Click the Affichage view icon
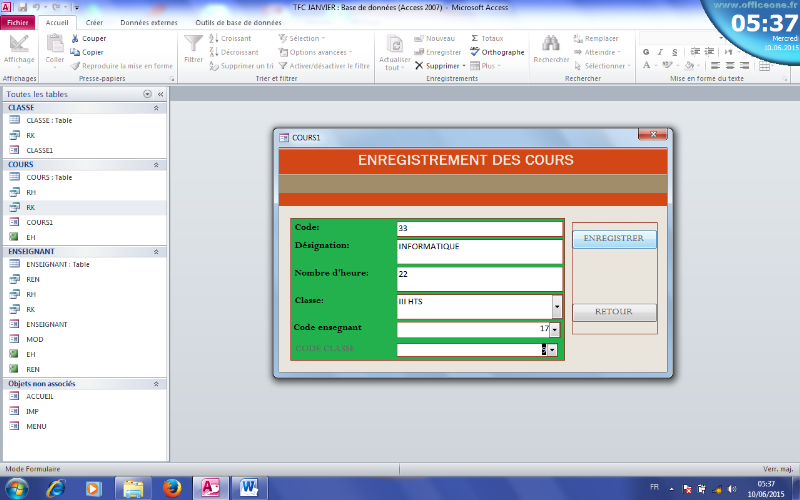This screenshot has width=800, height=500. click(19, 44)
